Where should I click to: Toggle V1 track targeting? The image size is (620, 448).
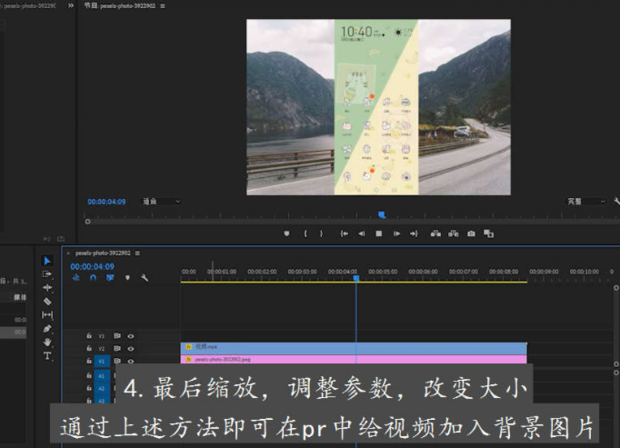pyautogui.click(x=102, y=361)
